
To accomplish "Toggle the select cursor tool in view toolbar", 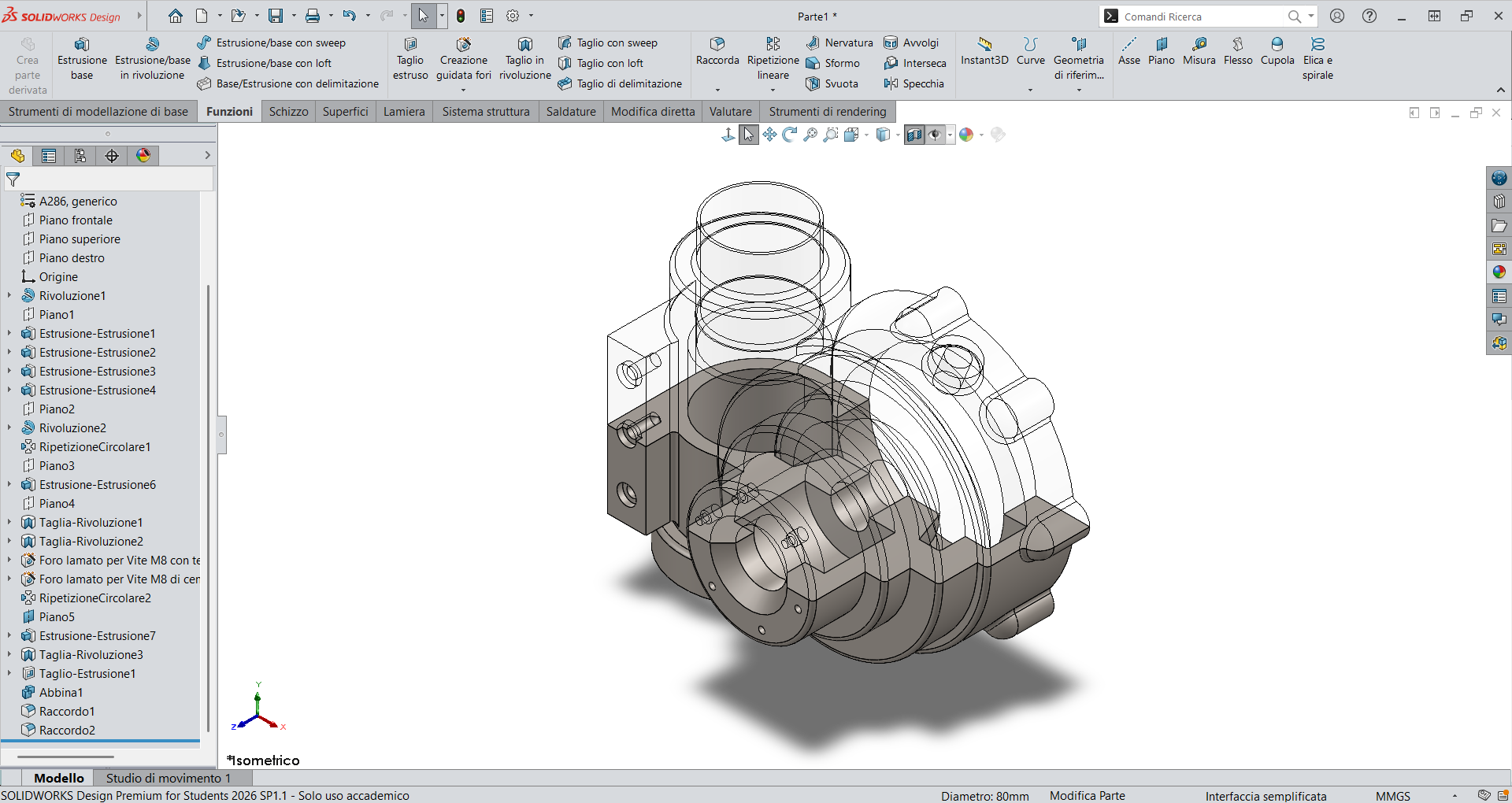I will [748, 135].
